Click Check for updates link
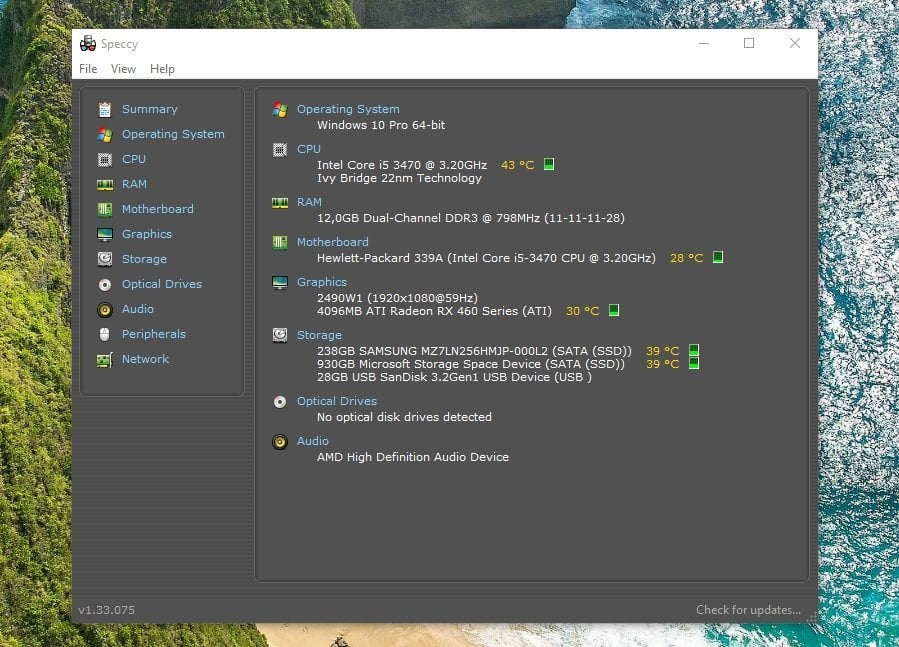This screenshot has width=899, height=647. [x=748, y=610]
